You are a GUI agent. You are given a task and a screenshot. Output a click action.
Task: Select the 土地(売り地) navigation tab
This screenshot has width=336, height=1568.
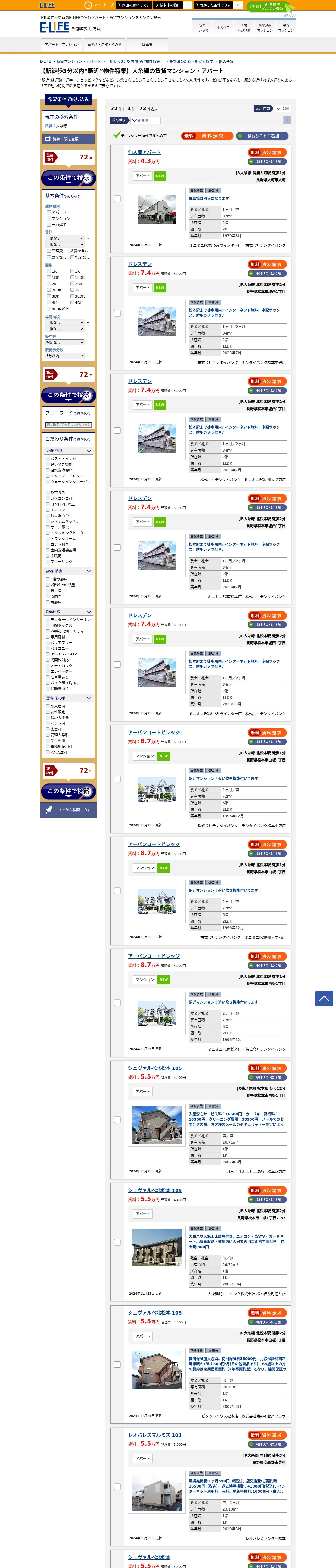pos(244,27)
